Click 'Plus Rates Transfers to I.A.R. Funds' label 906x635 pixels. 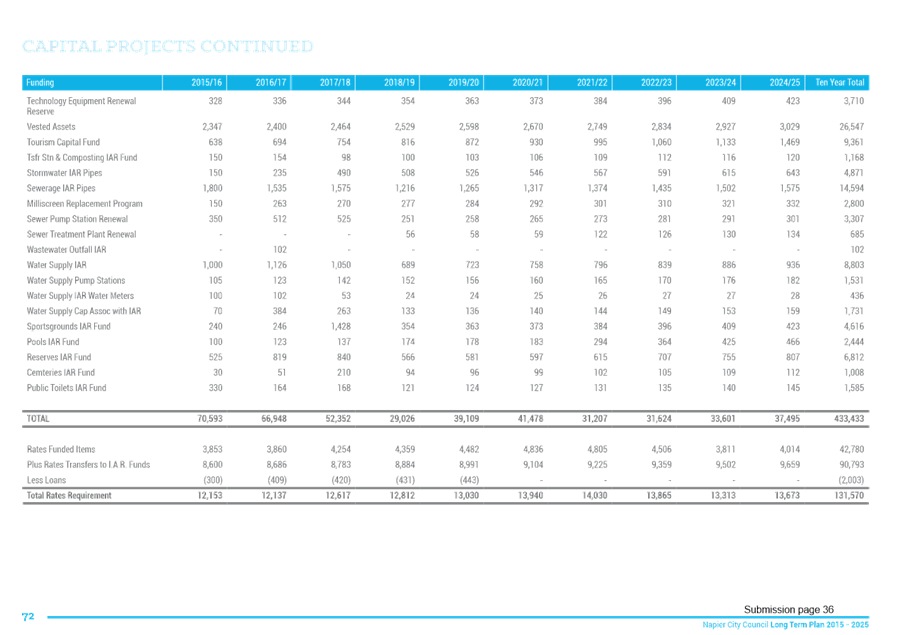(x=88, y=465)
